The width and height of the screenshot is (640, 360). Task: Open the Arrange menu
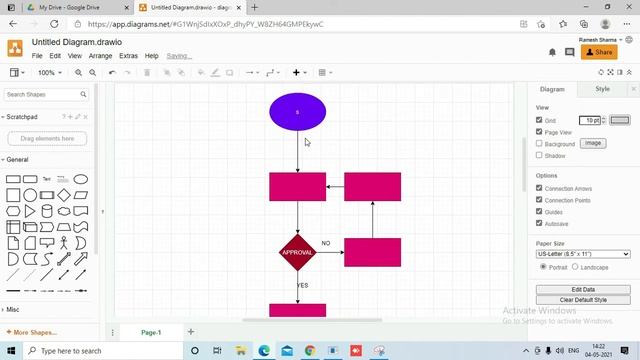[x=100, y=56]
